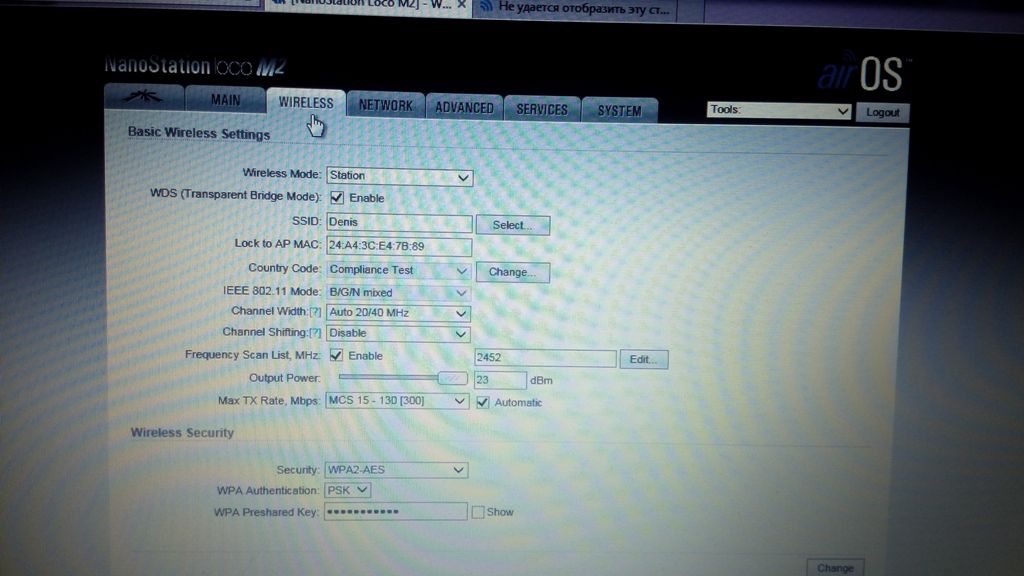Click the SSID input field

click(398, 222)
